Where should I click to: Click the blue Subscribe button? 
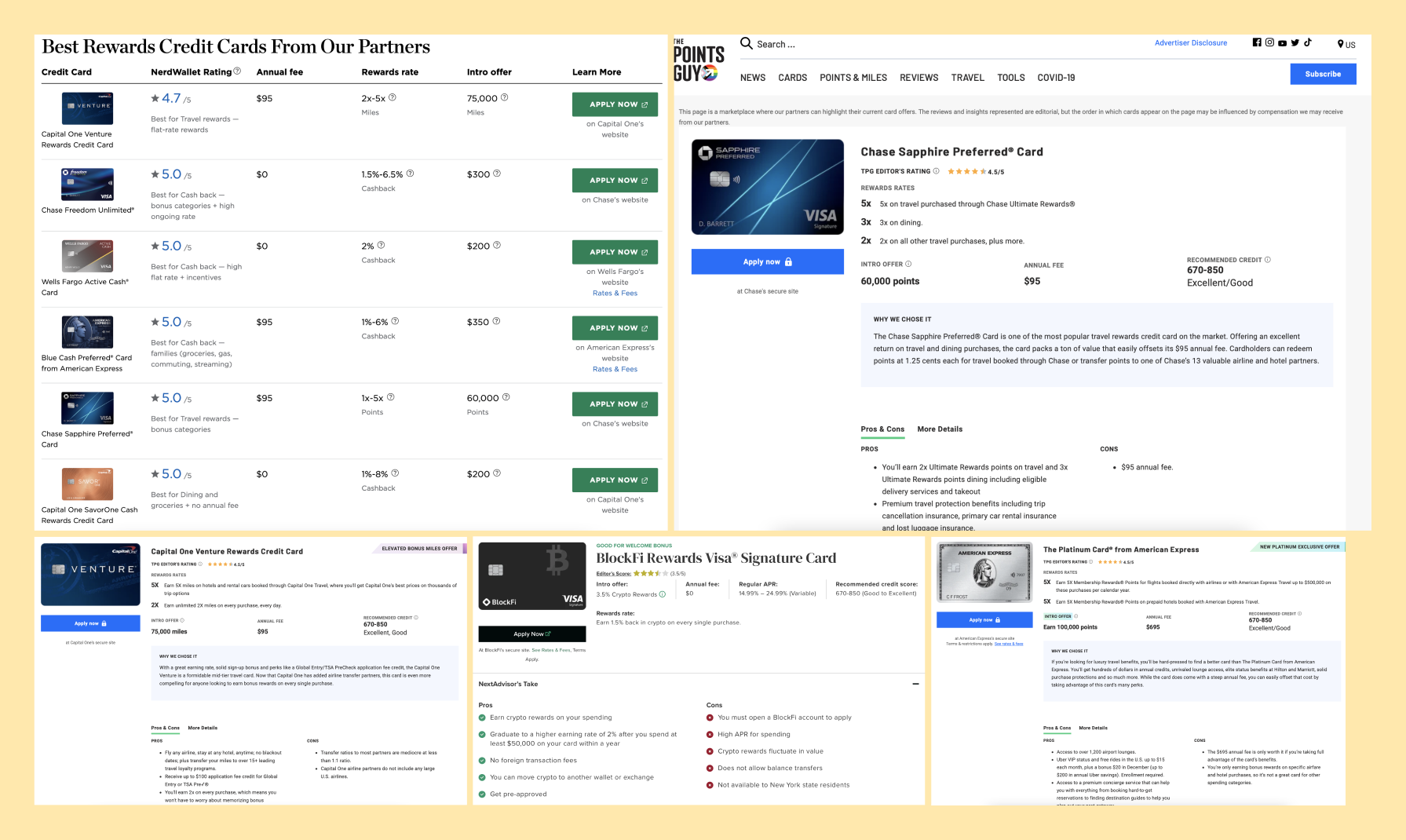point(1323,74)
